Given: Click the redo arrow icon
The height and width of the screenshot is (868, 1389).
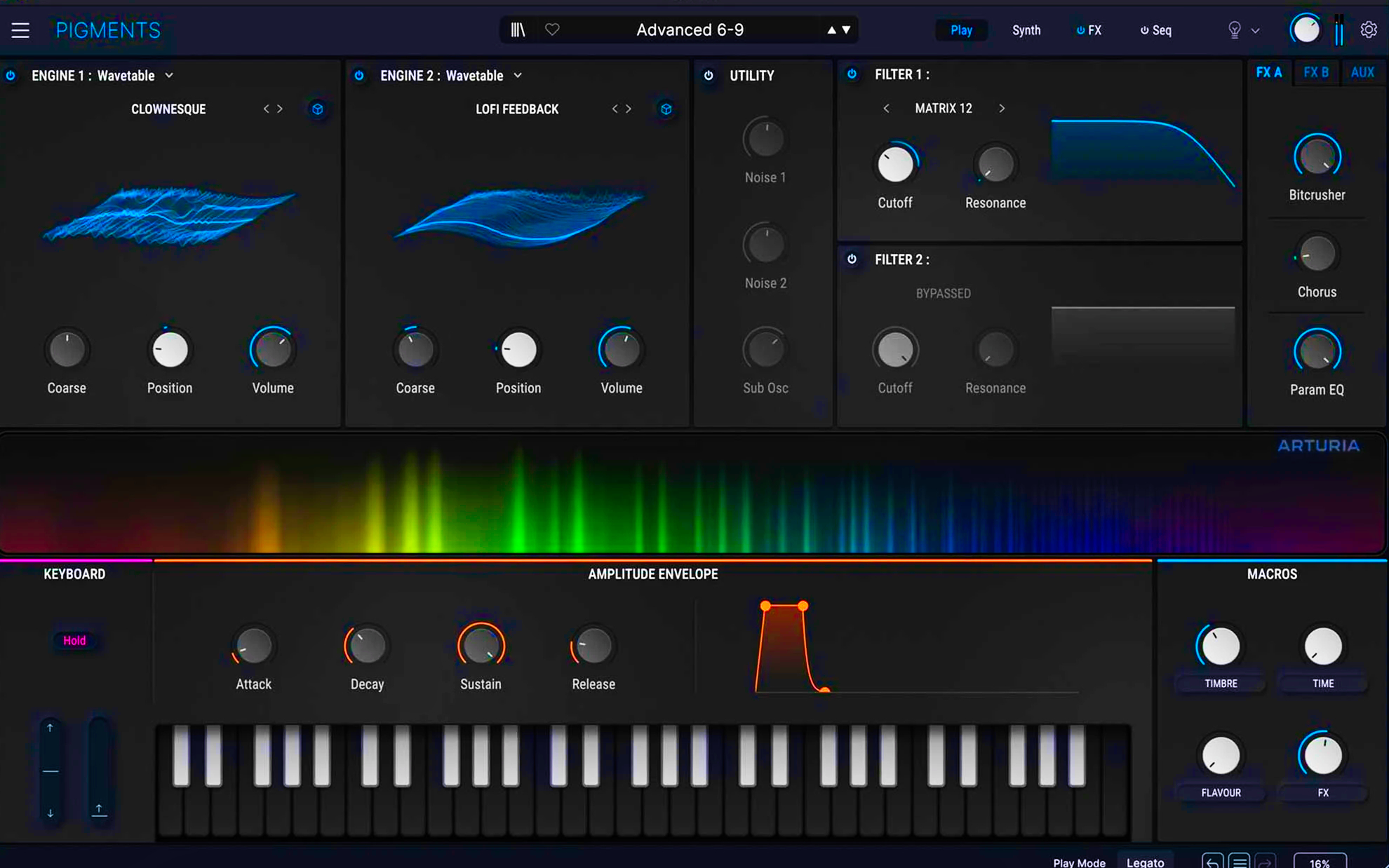Looking at the screenshot, I should (1265, 862).
